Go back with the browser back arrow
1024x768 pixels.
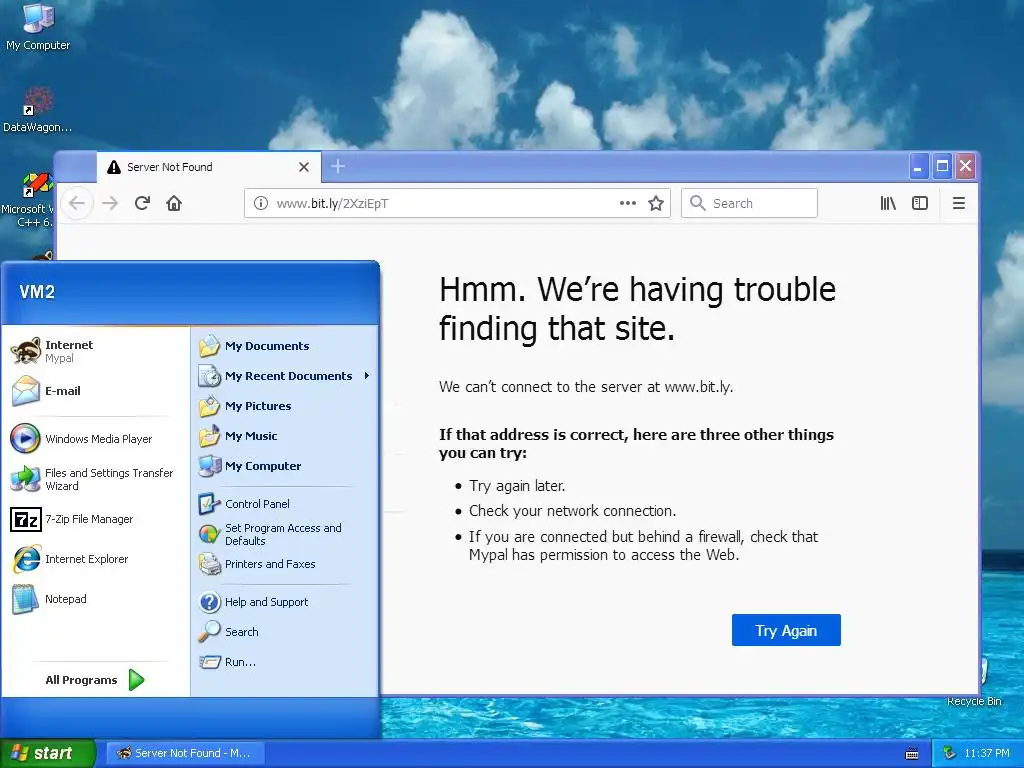coord(77,203)
